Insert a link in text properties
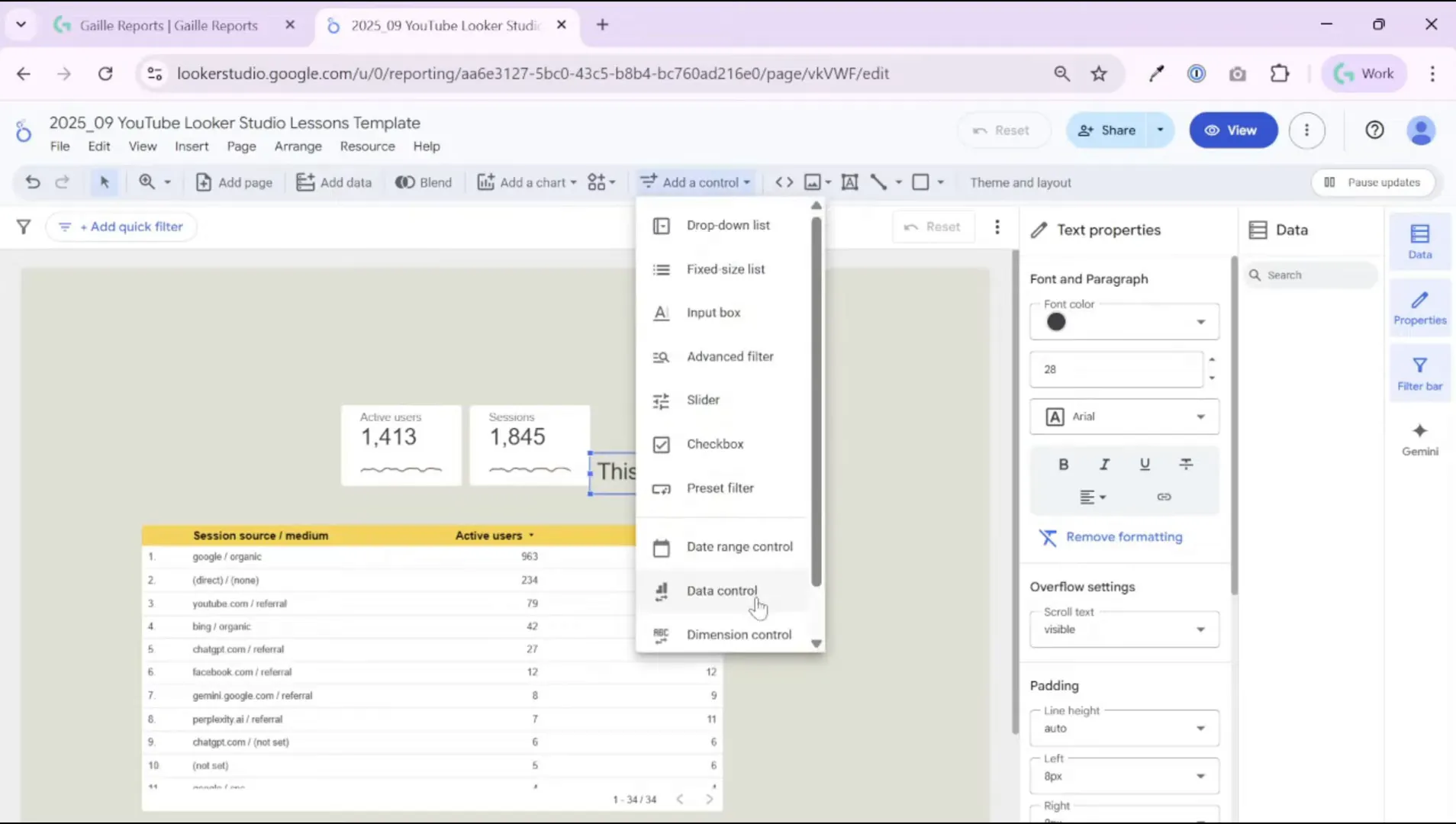This screenshot has width=1456, height=824. 1164,496
